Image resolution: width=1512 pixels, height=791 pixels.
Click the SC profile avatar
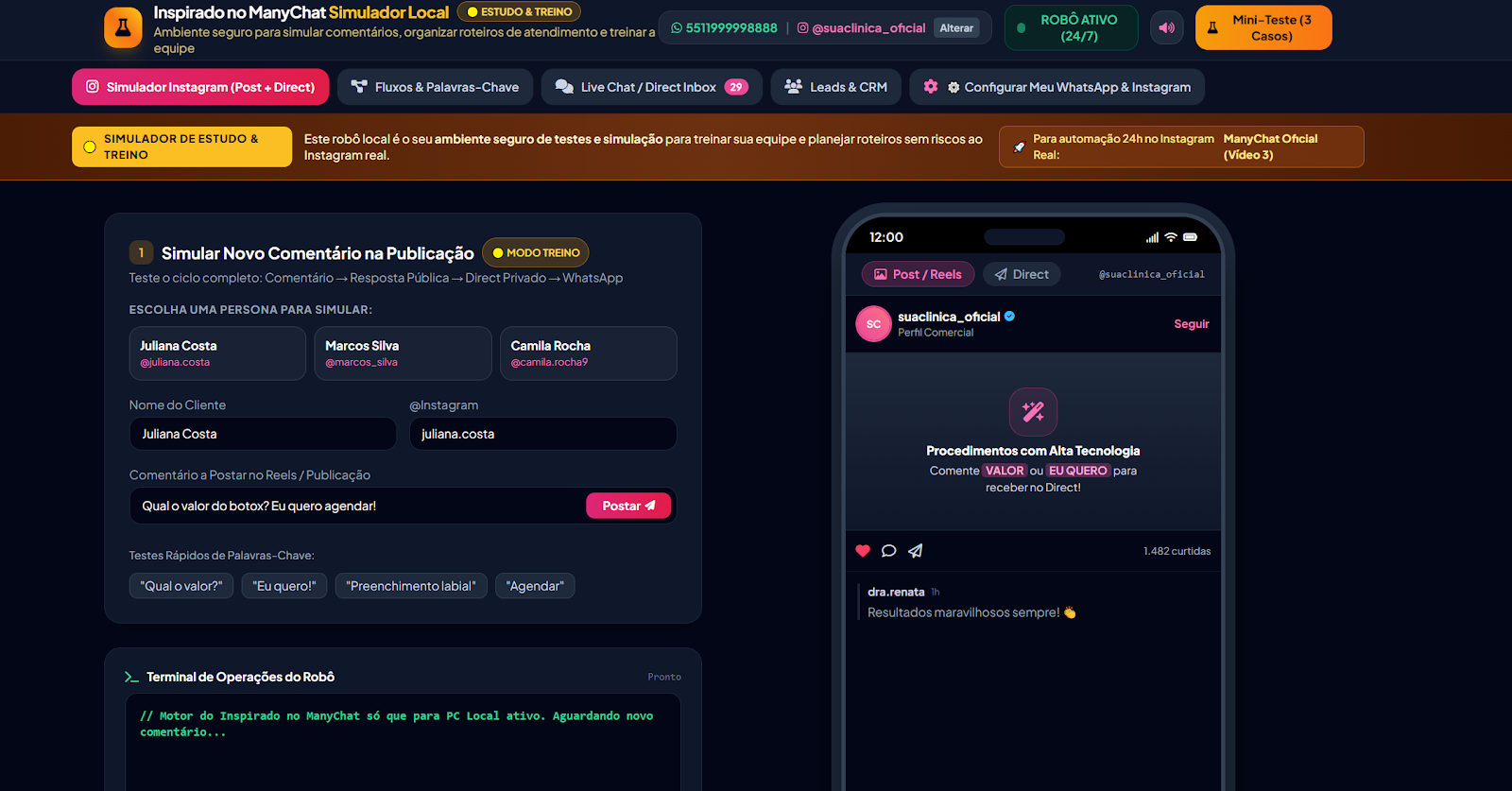[873, 324]
